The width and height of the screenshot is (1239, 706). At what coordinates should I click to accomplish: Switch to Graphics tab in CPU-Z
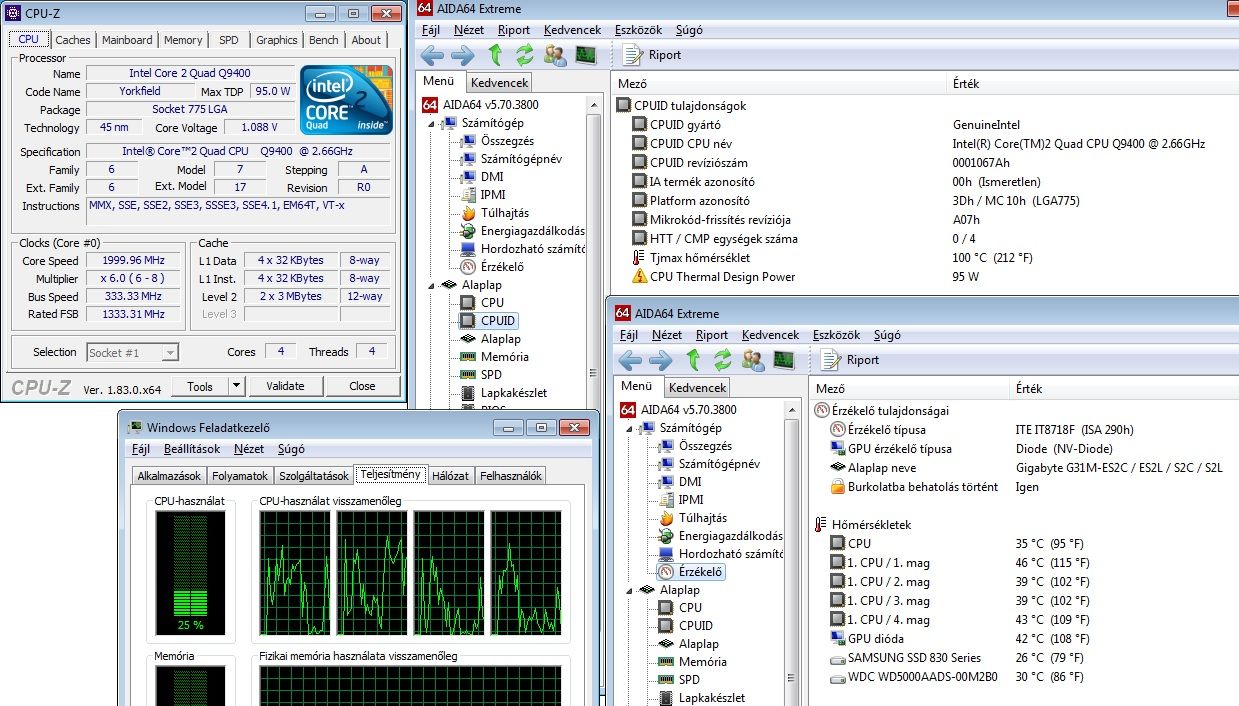(277, 40)
